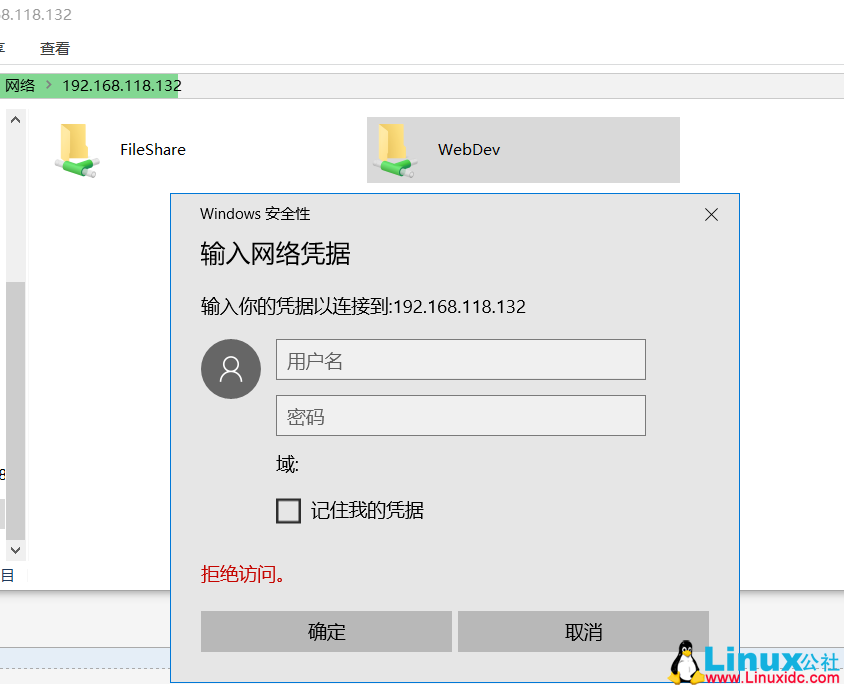The width and height of the screenshot is (844, 688).
Task: Open the WebDev shared folder
Action: click(x=468, y=149)
